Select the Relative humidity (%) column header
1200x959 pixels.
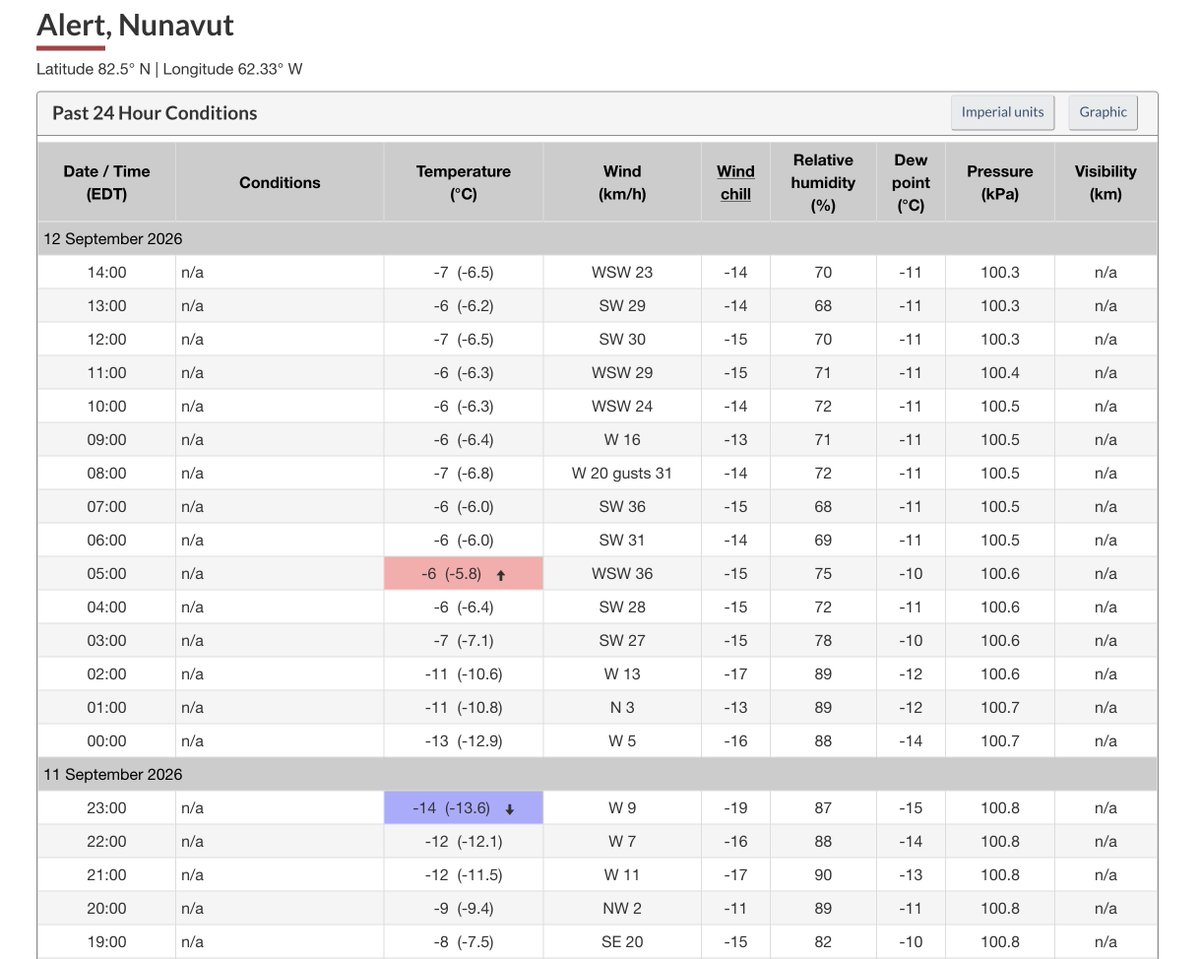point(824,182)
